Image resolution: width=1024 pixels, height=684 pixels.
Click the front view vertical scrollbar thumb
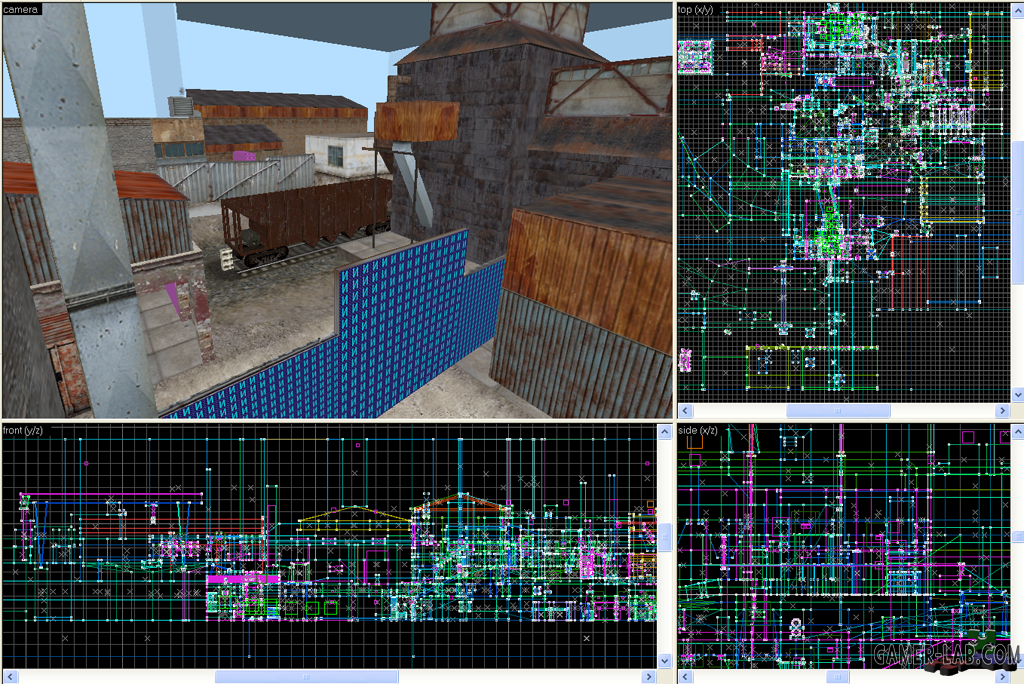tap(664, 537)
